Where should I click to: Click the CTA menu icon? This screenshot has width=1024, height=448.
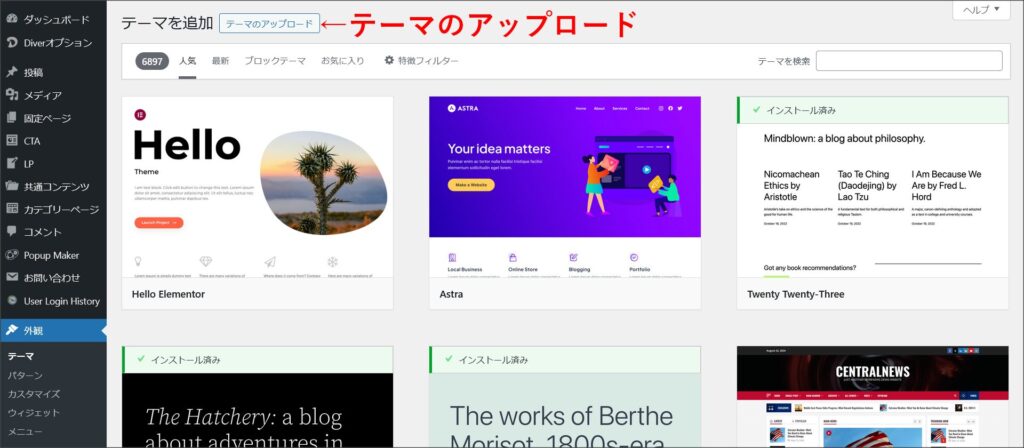click(12, 140)
